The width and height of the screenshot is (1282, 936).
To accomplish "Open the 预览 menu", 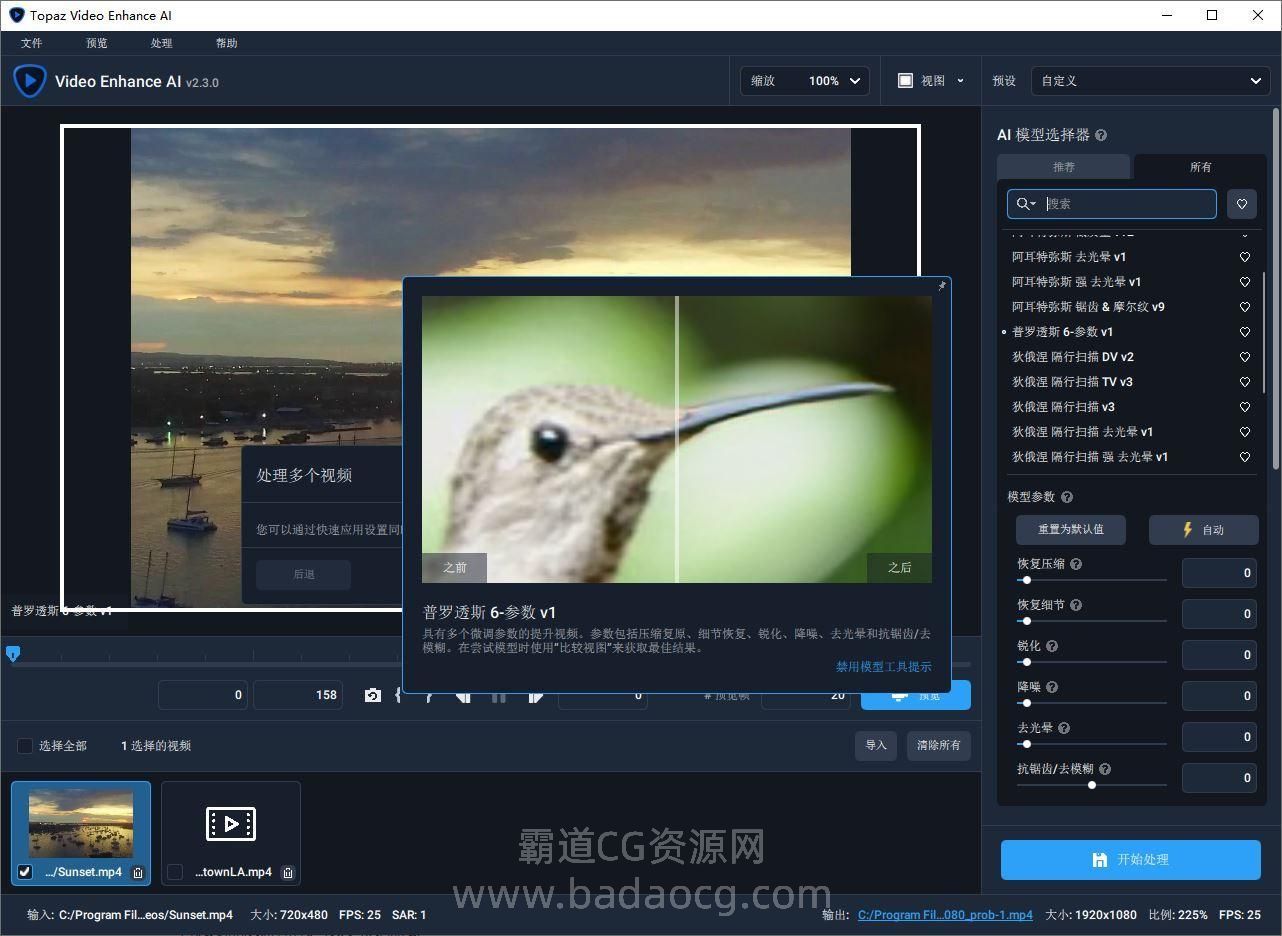I will click(x=97, y=43).
